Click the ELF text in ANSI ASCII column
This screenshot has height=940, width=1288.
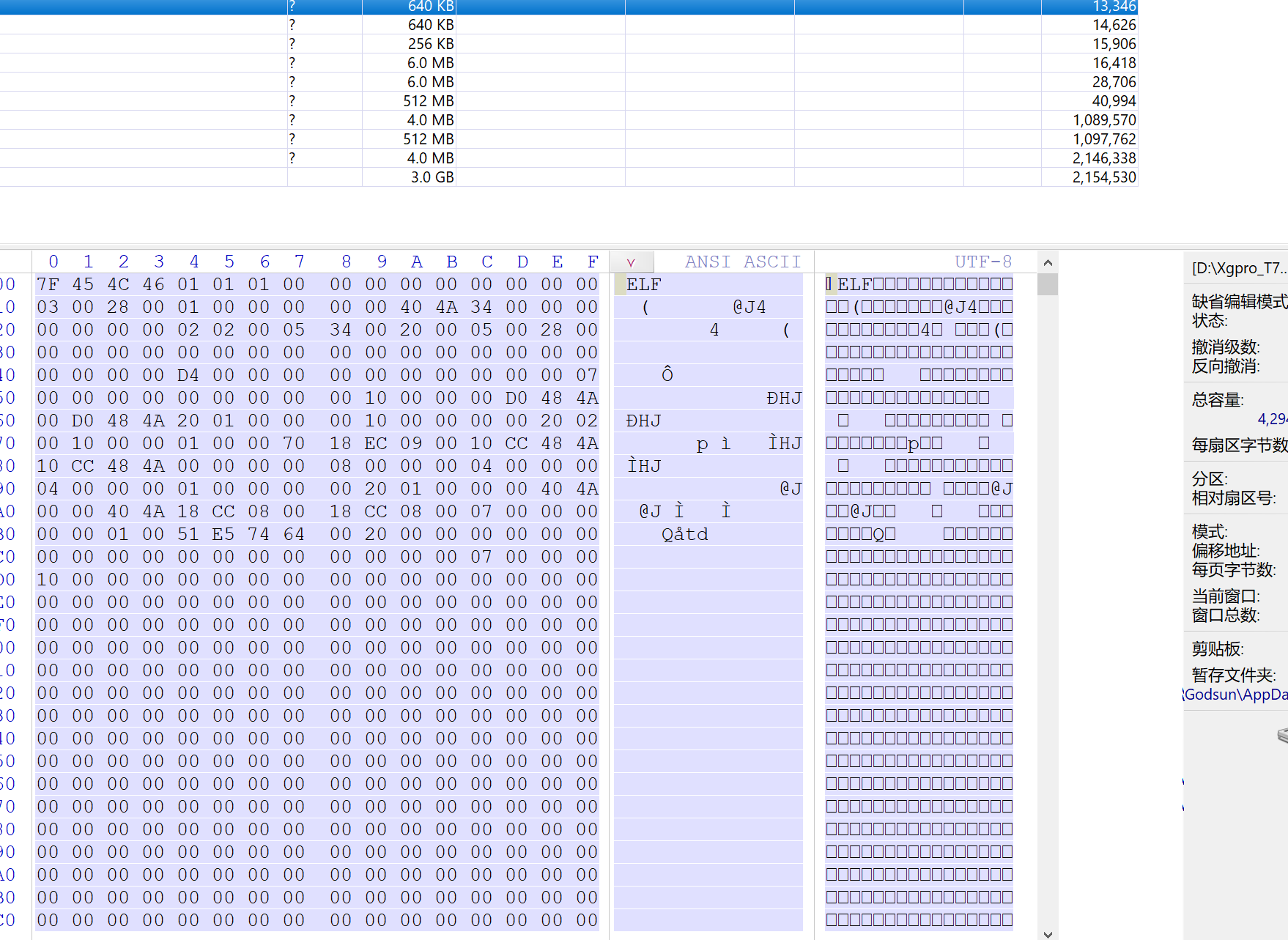(643, 285)
